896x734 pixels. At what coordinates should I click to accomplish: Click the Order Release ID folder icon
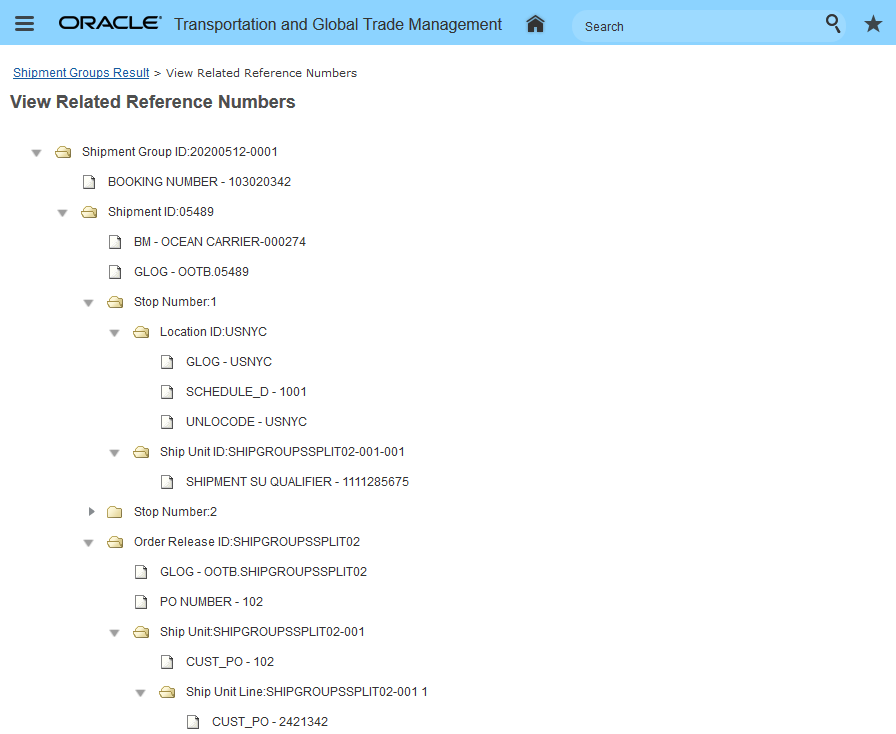point(115,542)
